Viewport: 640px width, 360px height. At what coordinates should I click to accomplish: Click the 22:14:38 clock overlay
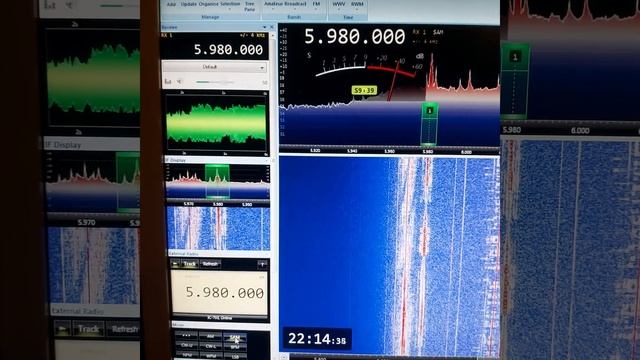pyautogui.click(x=317, y=339)
